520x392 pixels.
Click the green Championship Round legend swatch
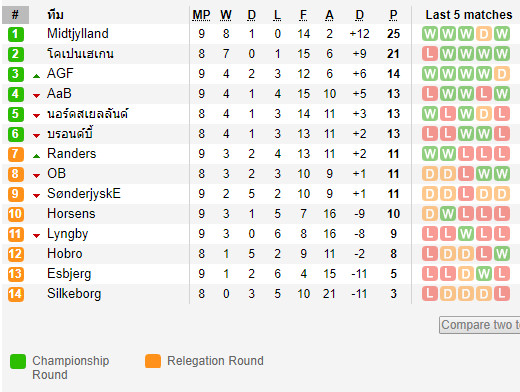tap(18, 361)
